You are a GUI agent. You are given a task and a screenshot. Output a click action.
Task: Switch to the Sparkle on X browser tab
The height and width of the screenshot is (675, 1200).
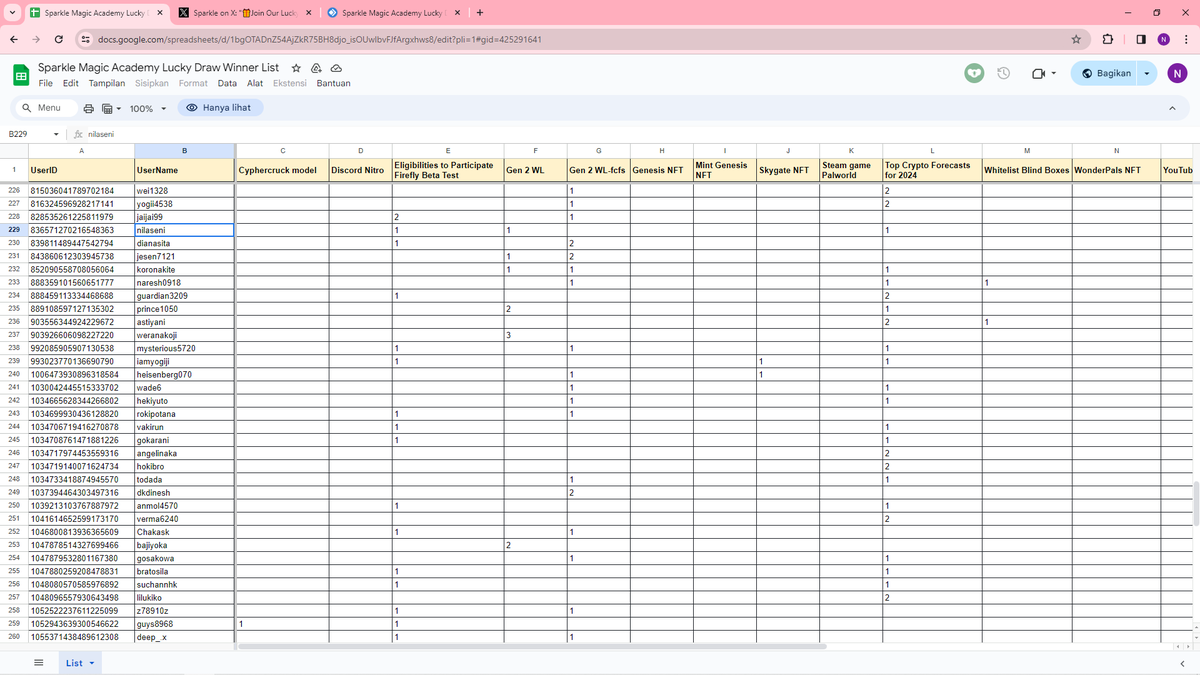click(243, 13)
